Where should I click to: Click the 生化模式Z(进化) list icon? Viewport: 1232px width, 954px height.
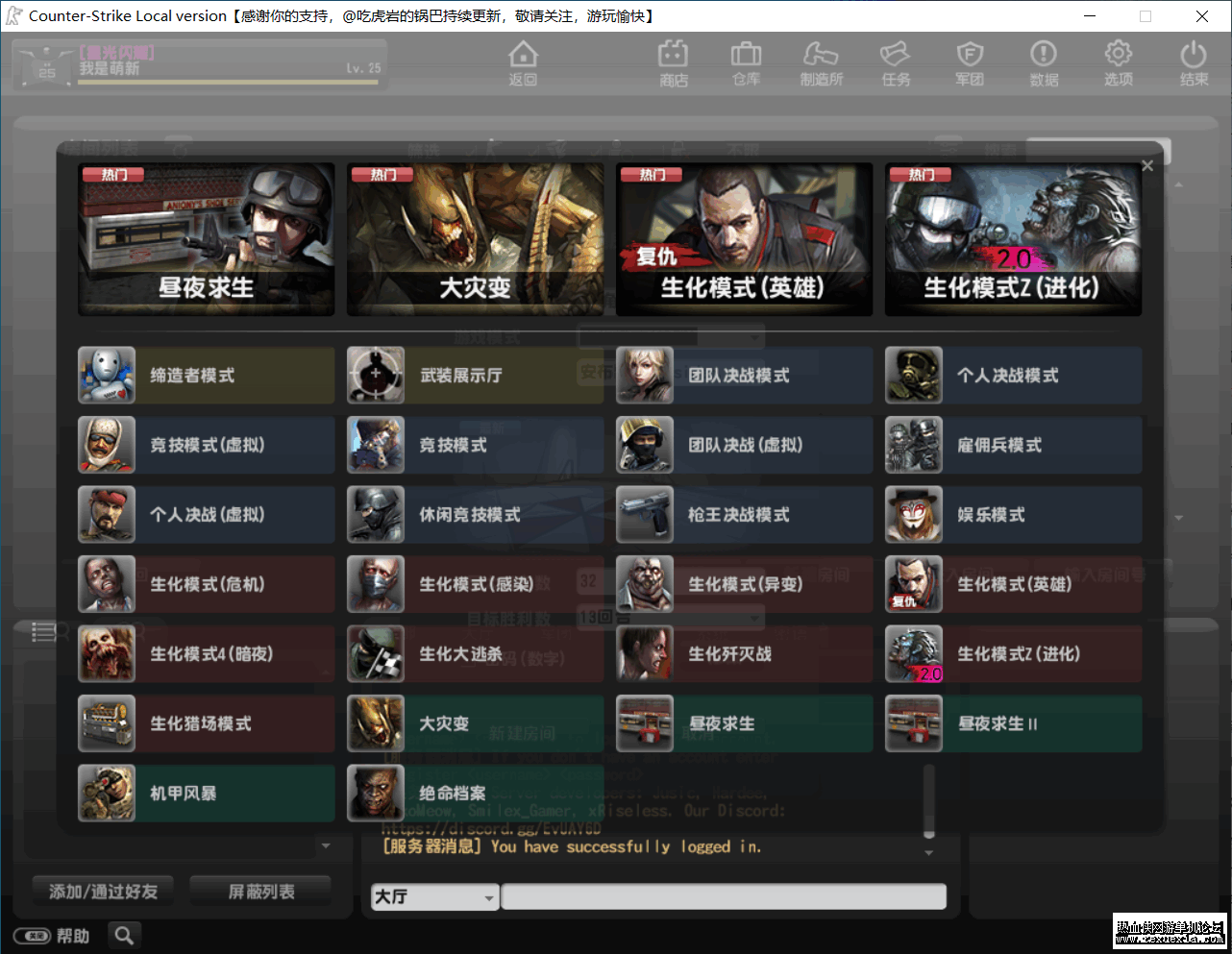click(914, 654)
